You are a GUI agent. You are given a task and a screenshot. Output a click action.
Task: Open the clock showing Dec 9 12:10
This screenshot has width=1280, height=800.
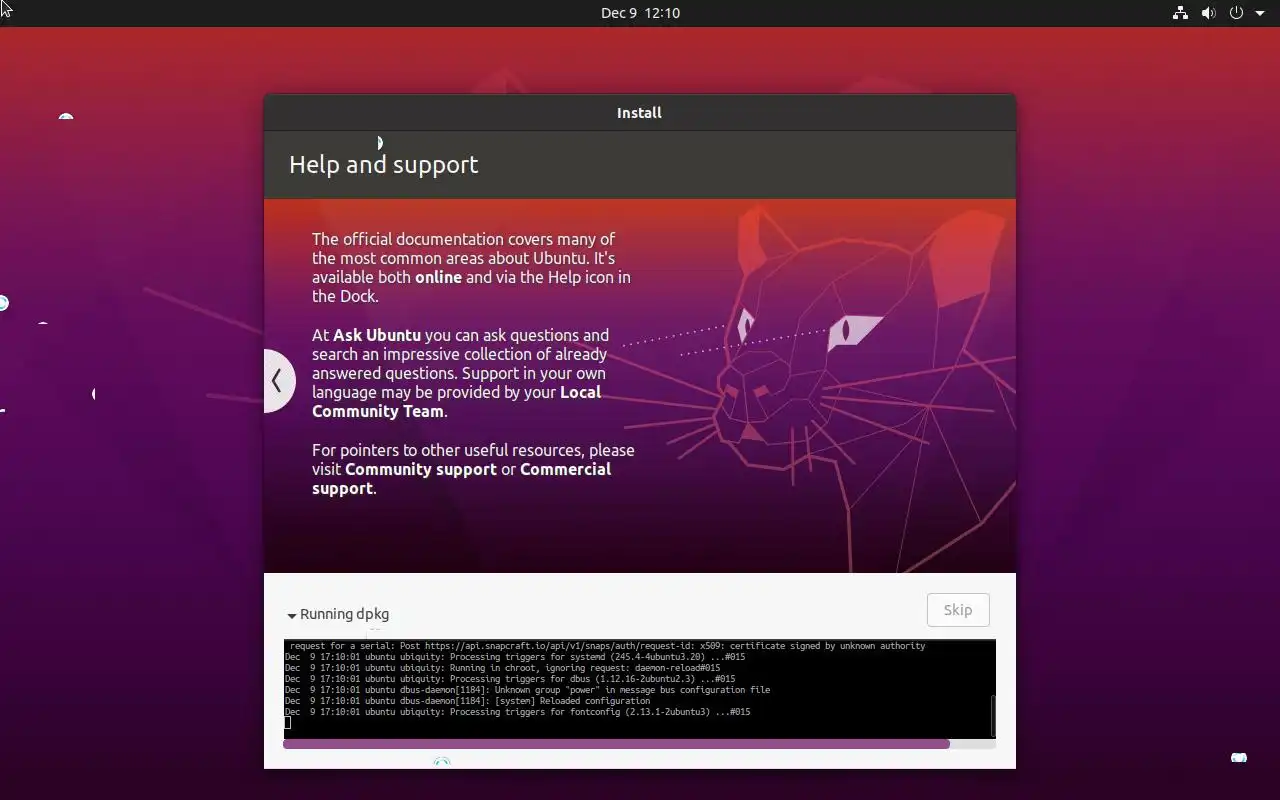(x=640, y=13)
